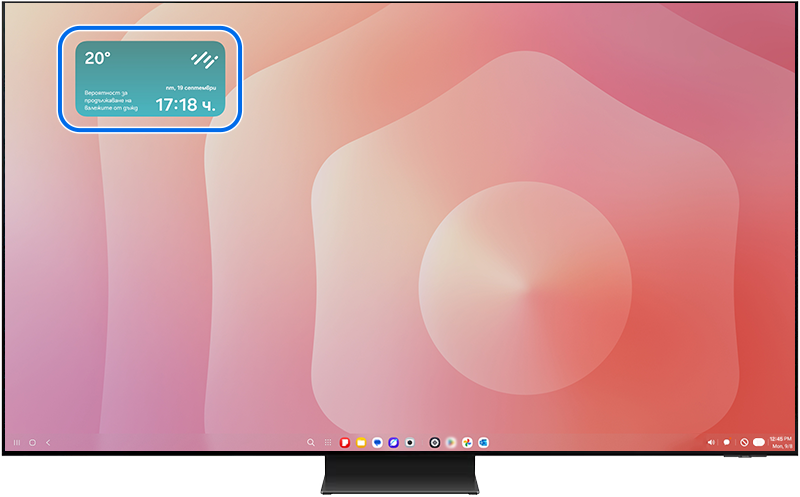Open the weather widget showing 20°
Image resolution: width=800 pixels, height=497 pixels.
point(150,79)
